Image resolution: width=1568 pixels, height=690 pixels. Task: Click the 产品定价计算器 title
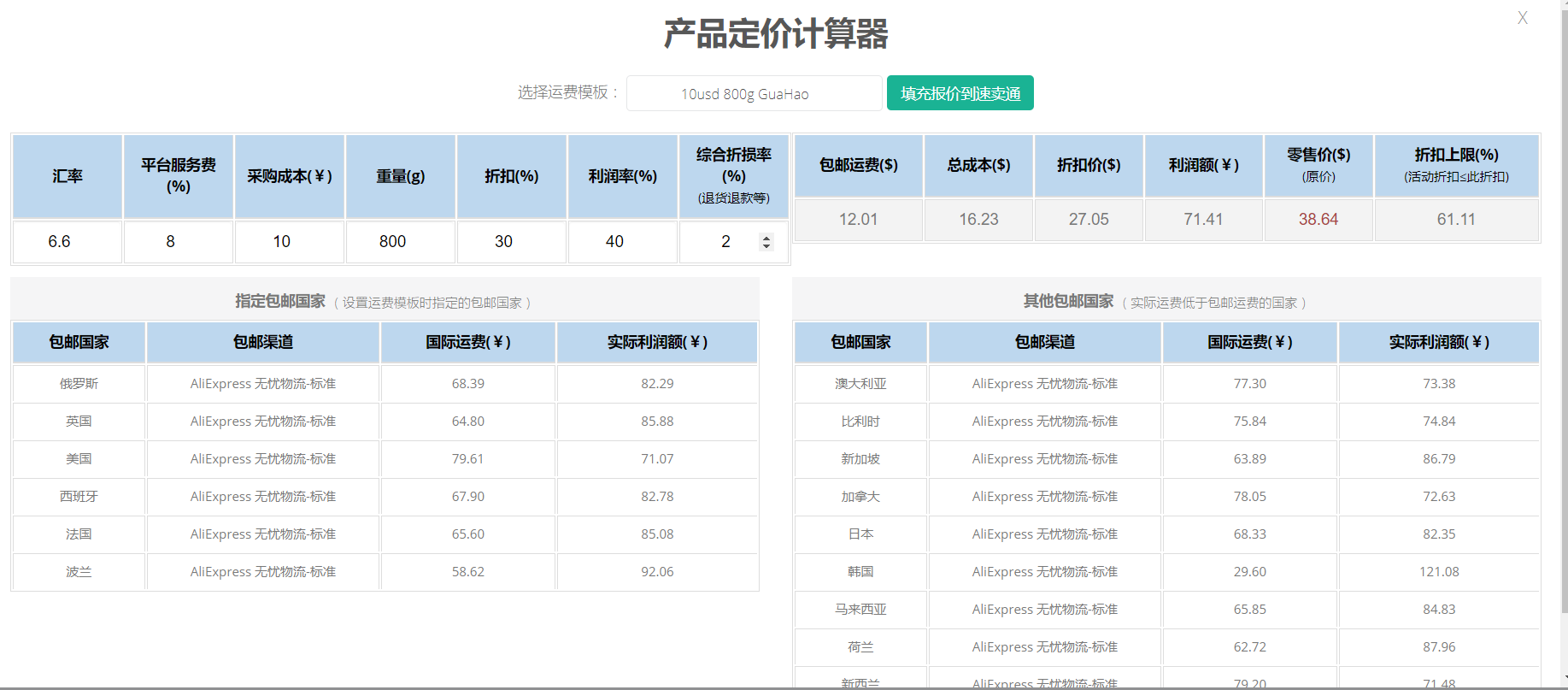[776, 34]
